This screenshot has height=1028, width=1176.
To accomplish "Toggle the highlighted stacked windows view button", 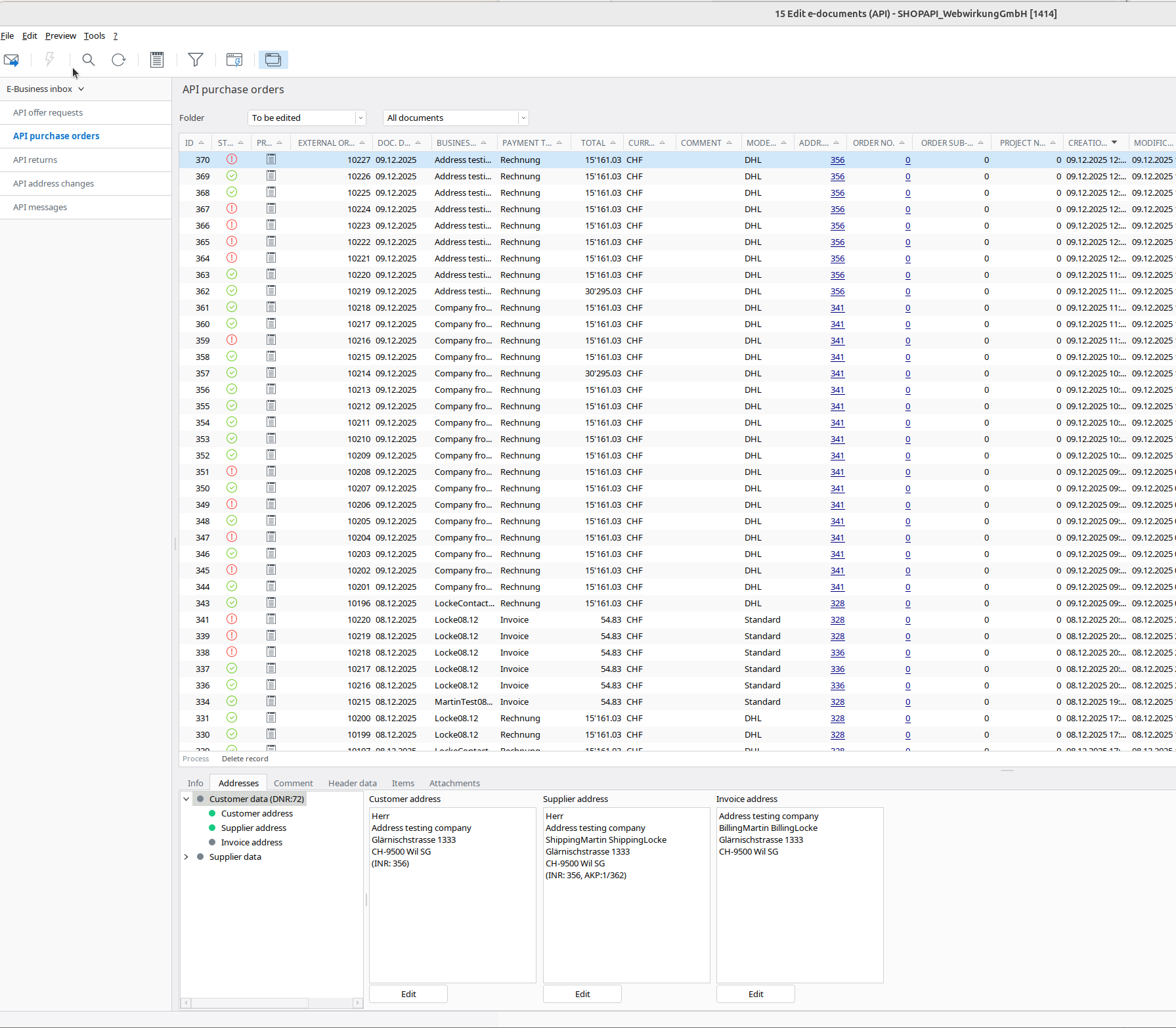I will click(x=273, y=60).
